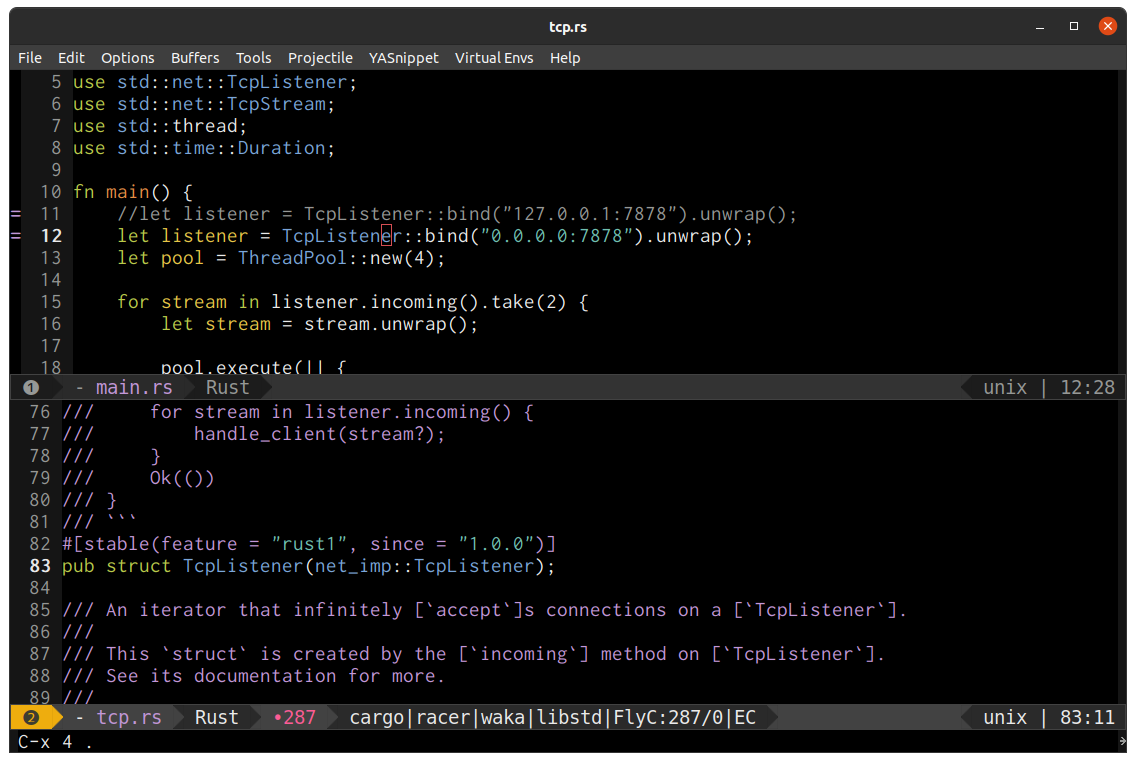Click window number 2 badge in mode line
Screen dimensions: 1136x762
coord(30,718)
